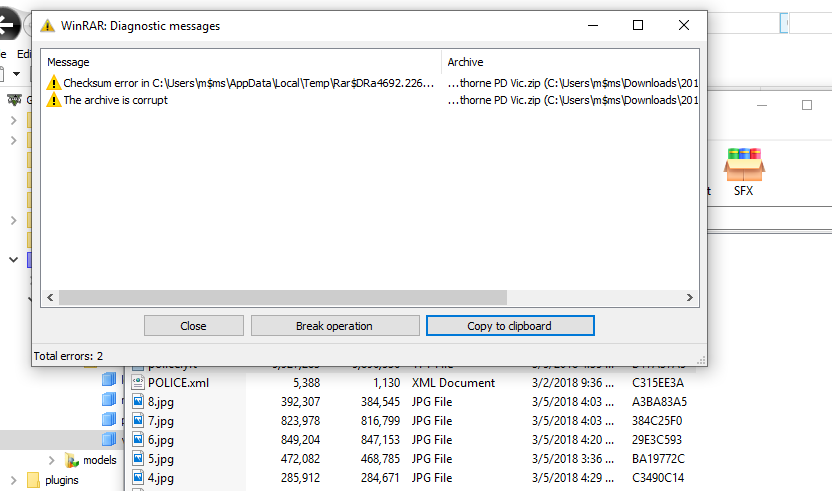Select the plugins folder tree item
Image resolution: width=832 pixels, height=491 pixels.
pos(62,480)
